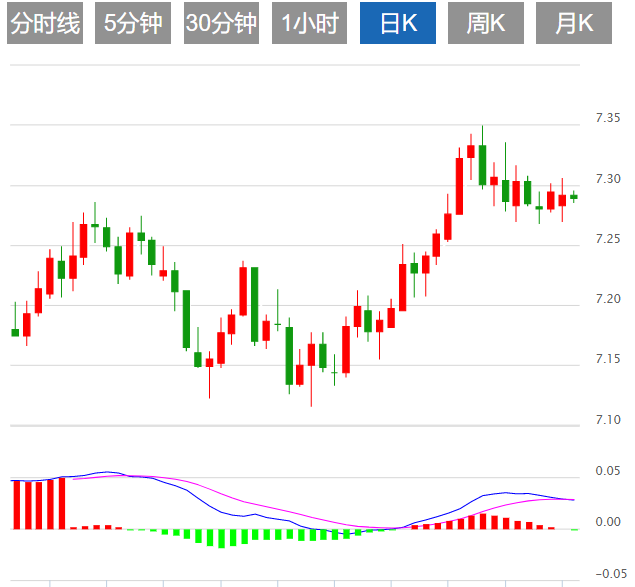Switch to the 分时线 intraday chart tab
The width and height of the screenshot is (635, 587).
click(45, 23)
